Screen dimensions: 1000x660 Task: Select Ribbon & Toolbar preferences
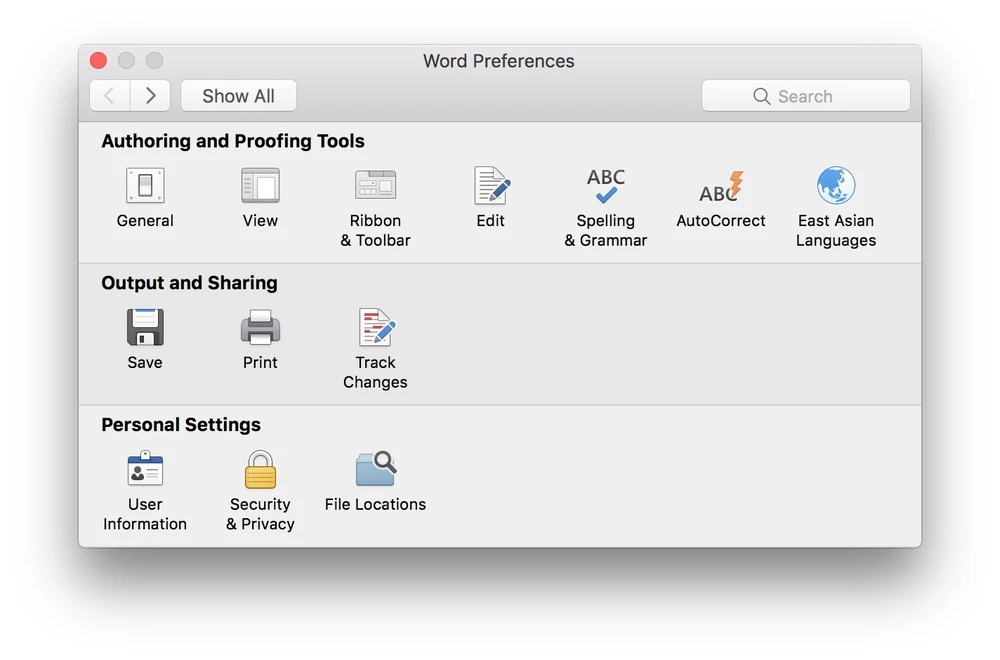click(x=375, y=187)
